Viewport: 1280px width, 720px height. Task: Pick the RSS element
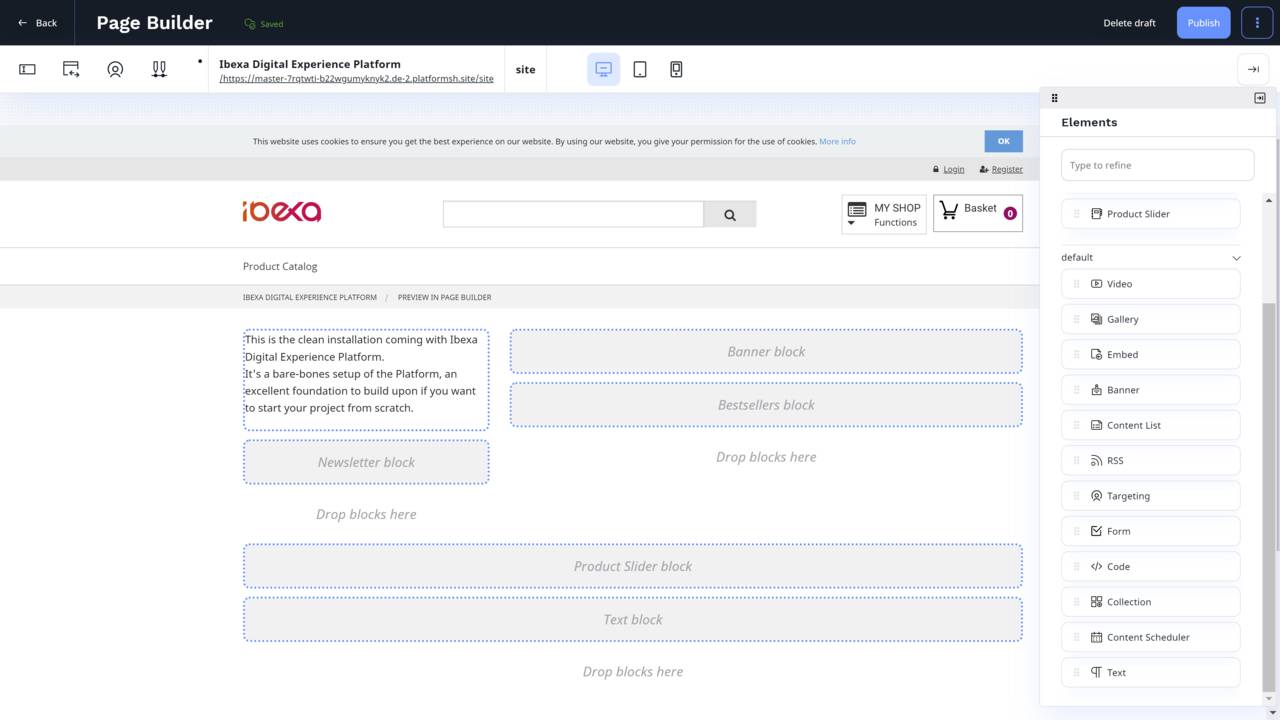pos(1151,460)
